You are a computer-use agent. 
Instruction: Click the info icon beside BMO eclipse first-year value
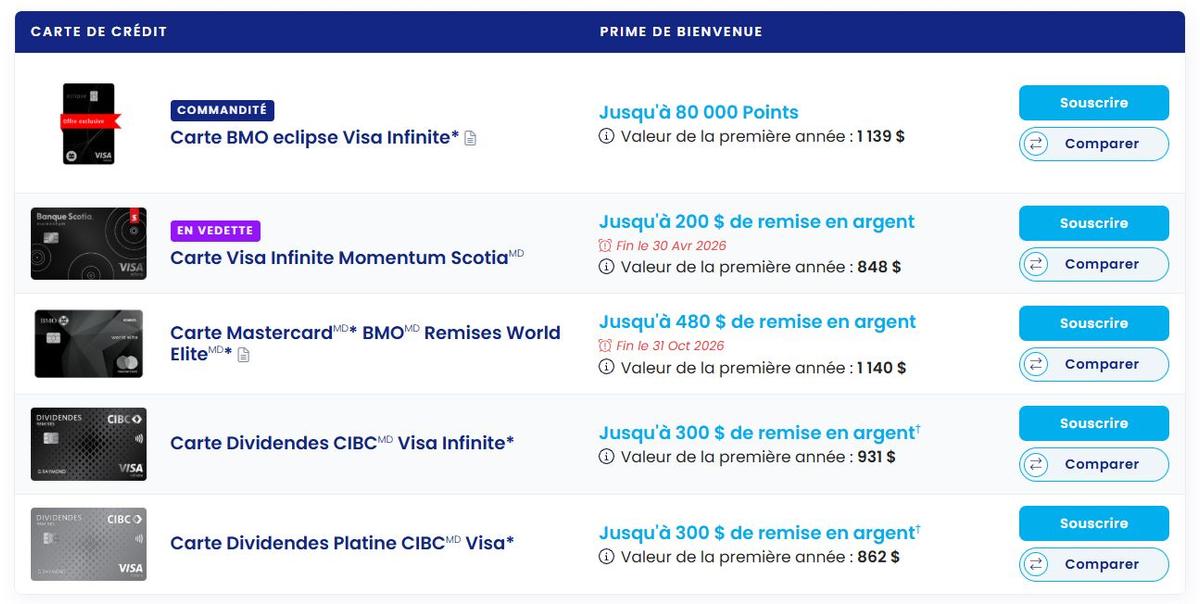point(606,137)
